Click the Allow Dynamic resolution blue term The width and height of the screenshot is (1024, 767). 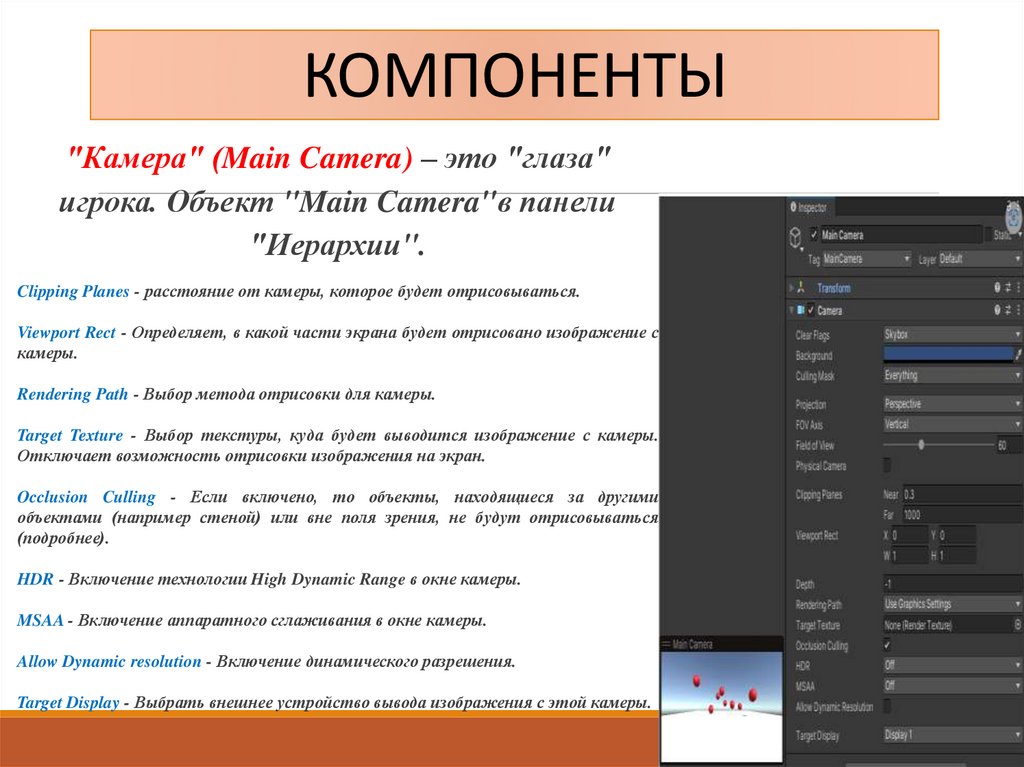pos(109,661)
